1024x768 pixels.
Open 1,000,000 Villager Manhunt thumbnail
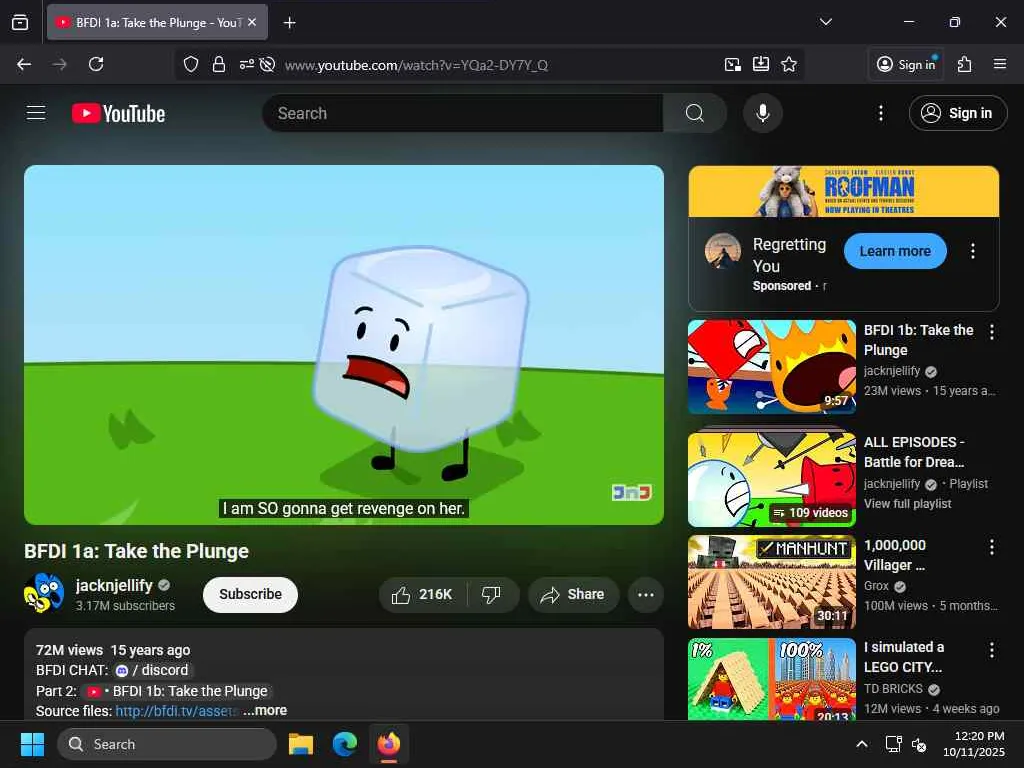tap(772, 582)
